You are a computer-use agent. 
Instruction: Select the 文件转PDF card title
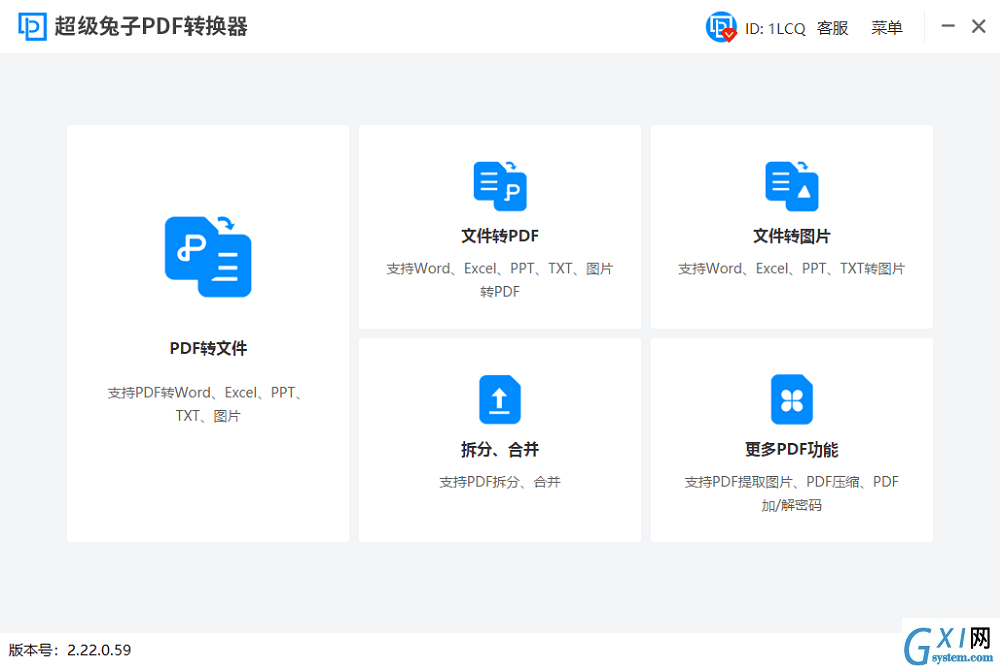coord(500,236)
